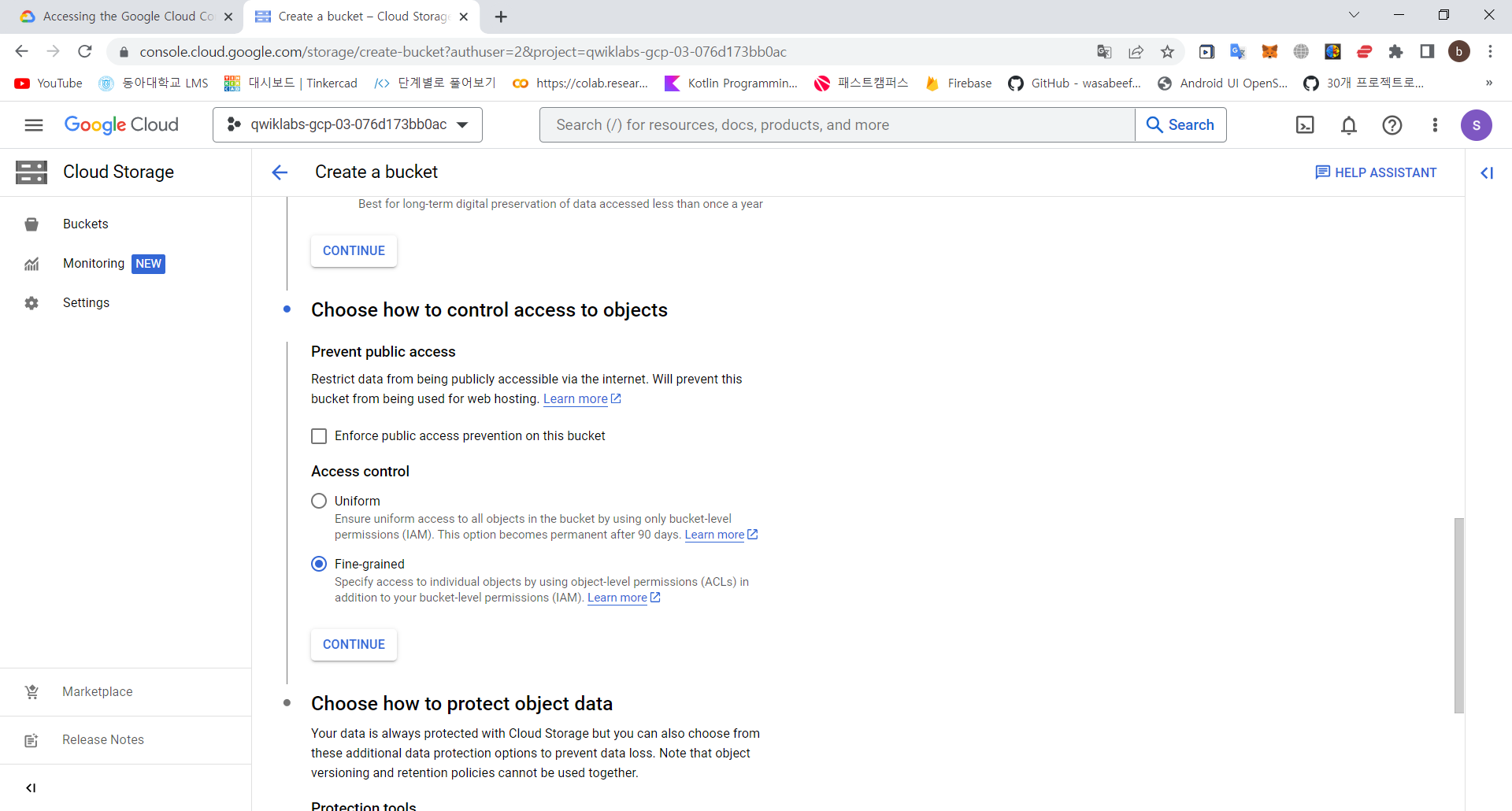The image size is (1512, 811).
Task: Open the notifications bell
Action: tap(1349, 125)
